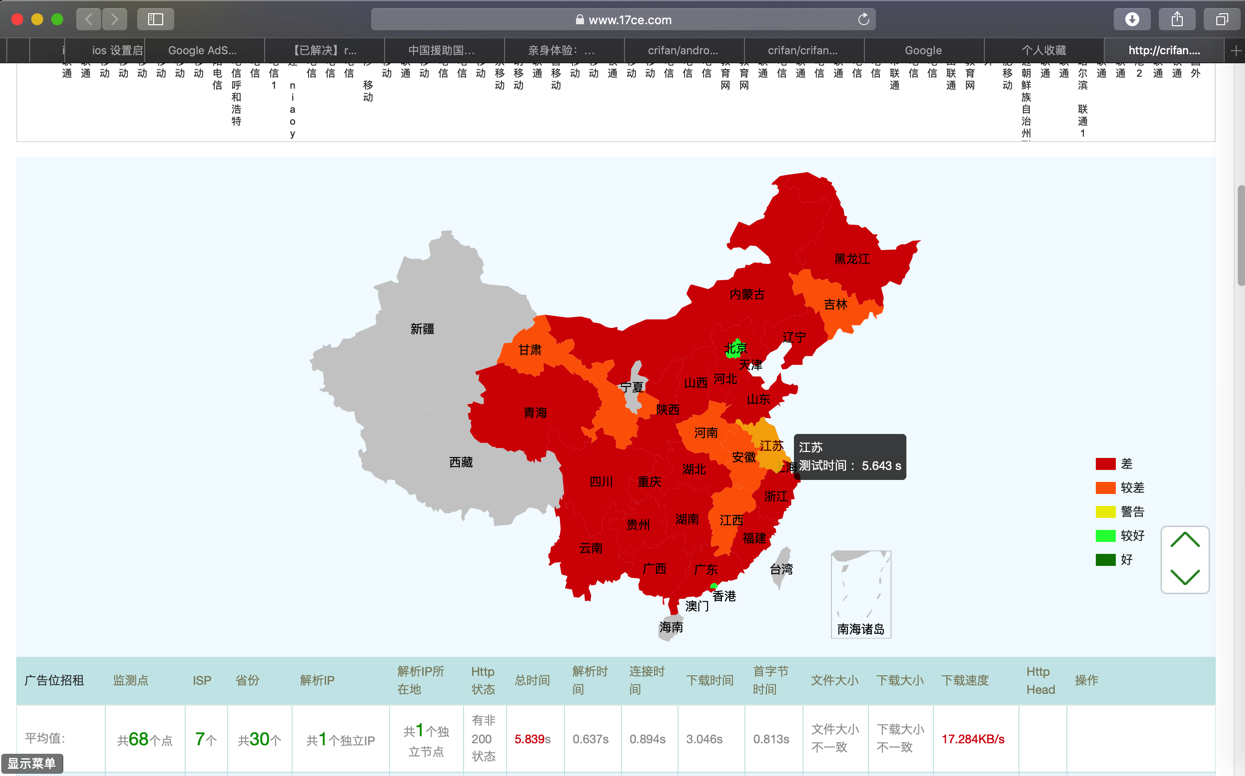1245x776 pixels.
Task: Click the orange '较差' legend swatch
Action: pyautogui.click(x=1105, y=488)
